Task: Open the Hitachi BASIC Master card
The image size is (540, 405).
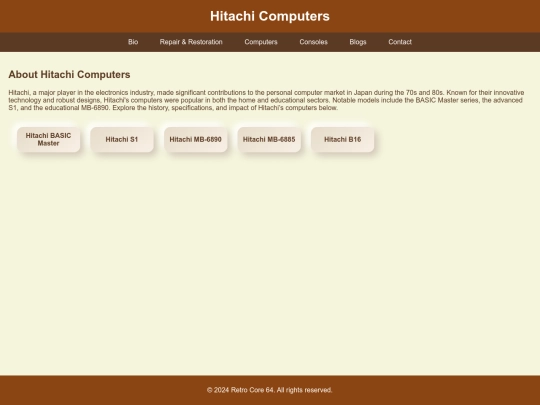Action: [49, 139]
